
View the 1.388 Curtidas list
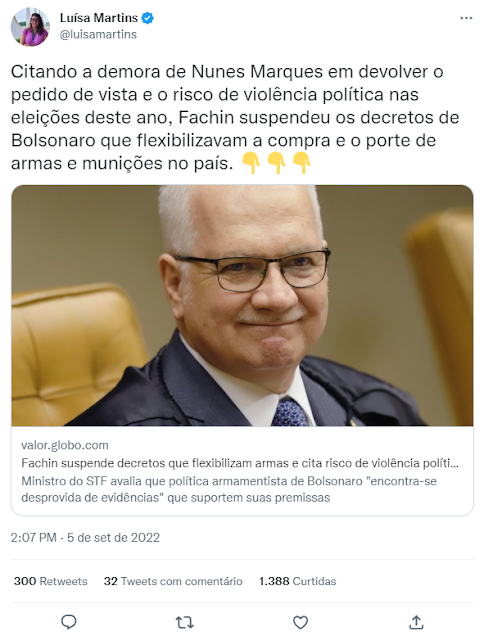(x=298, y=581)
